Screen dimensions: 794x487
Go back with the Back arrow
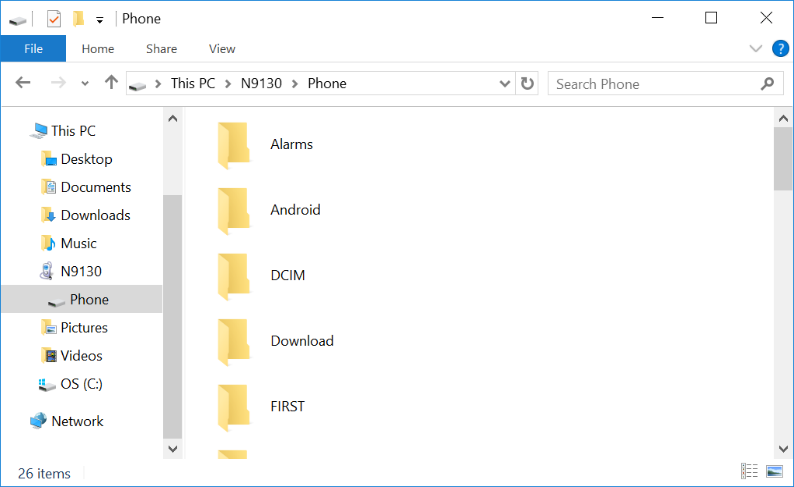click(23, 83)
